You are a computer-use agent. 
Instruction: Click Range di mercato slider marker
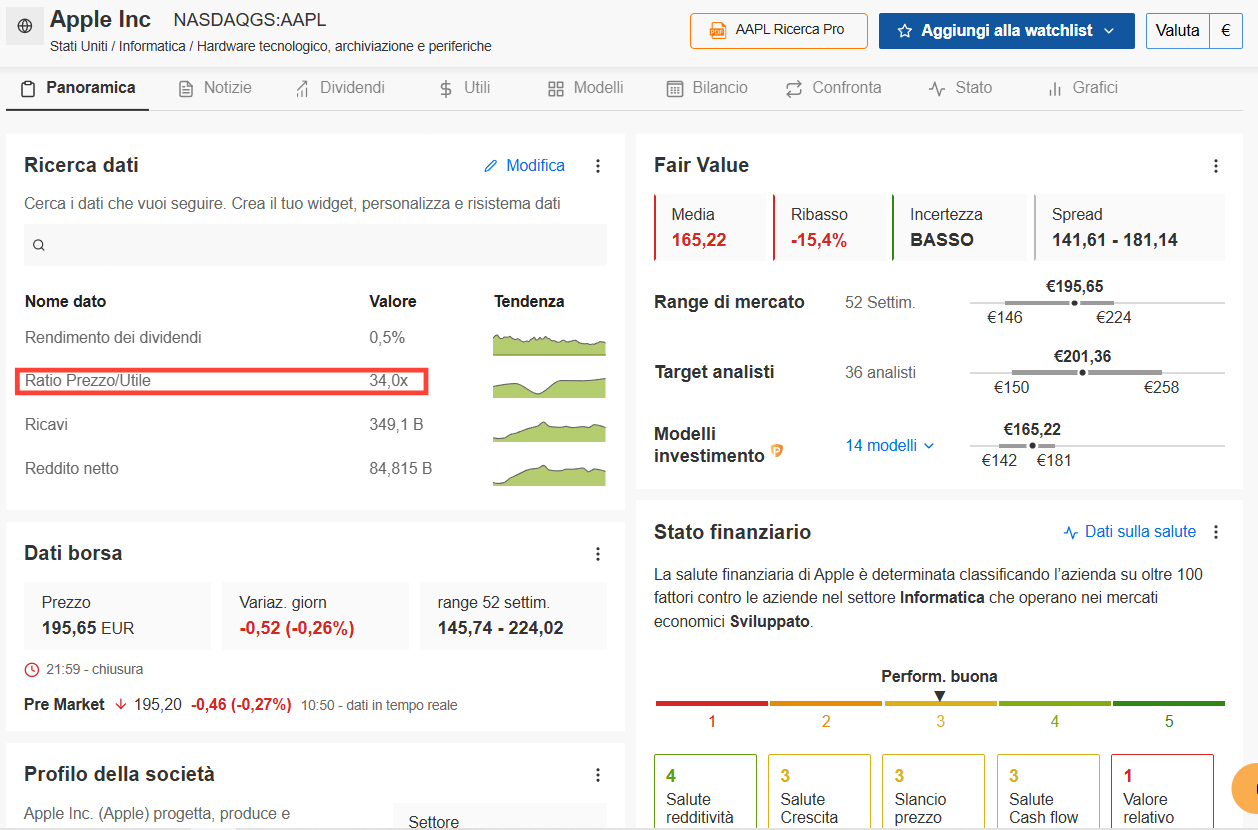point(1074,303)
